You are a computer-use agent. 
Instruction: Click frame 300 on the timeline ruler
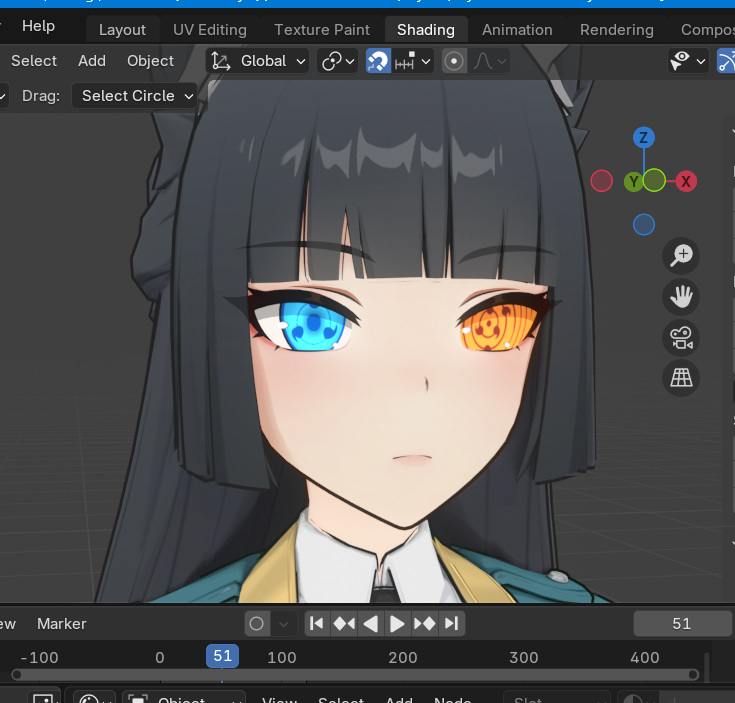tap(524, 658)
